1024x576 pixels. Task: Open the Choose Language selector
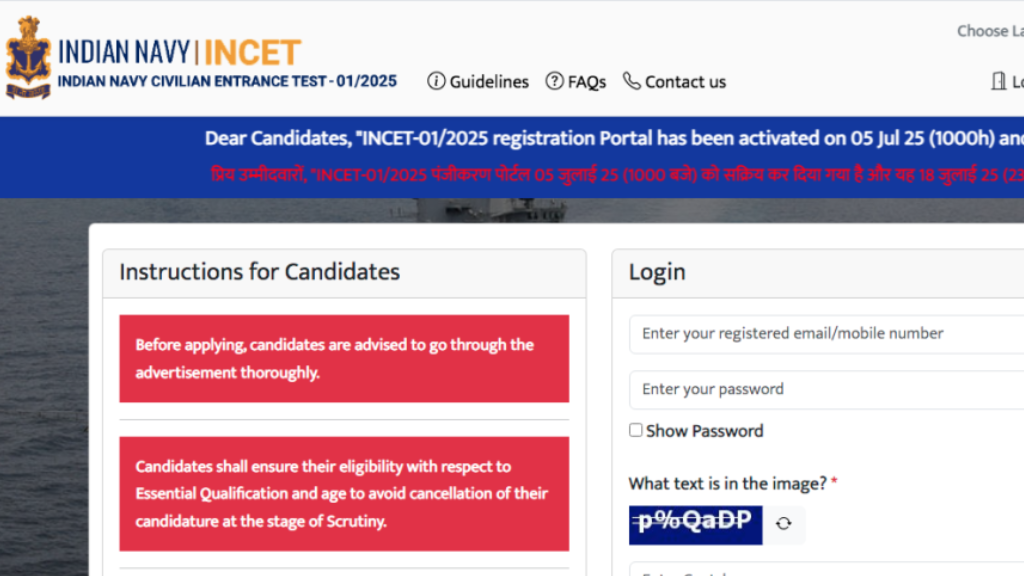(990, 31)
